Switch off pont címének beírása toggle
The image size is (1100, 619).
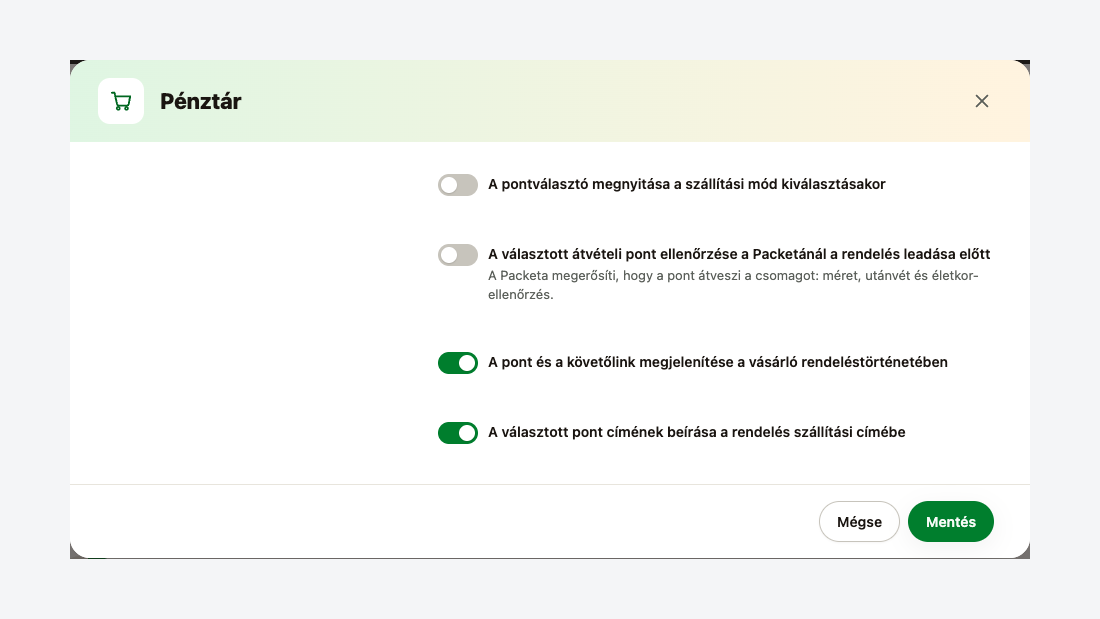(x=457, y=433)
